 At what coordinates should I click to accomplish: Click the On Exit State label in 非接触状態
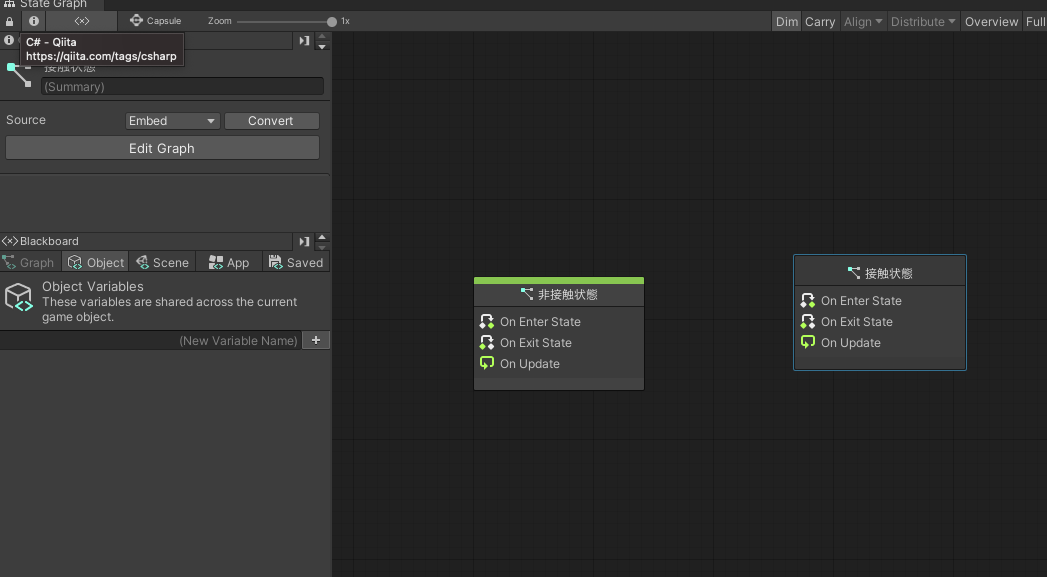[536, 343]
